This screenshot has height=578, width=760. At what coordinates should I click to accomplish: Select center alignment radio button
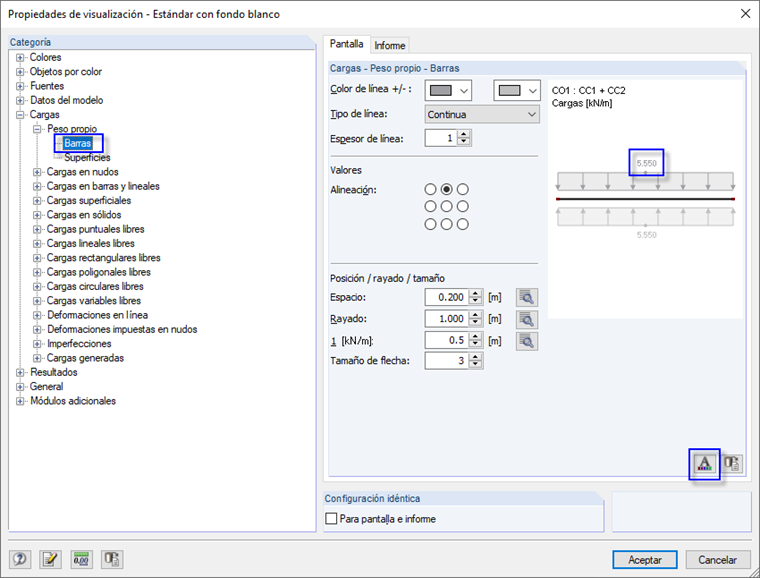coord(446,206)
